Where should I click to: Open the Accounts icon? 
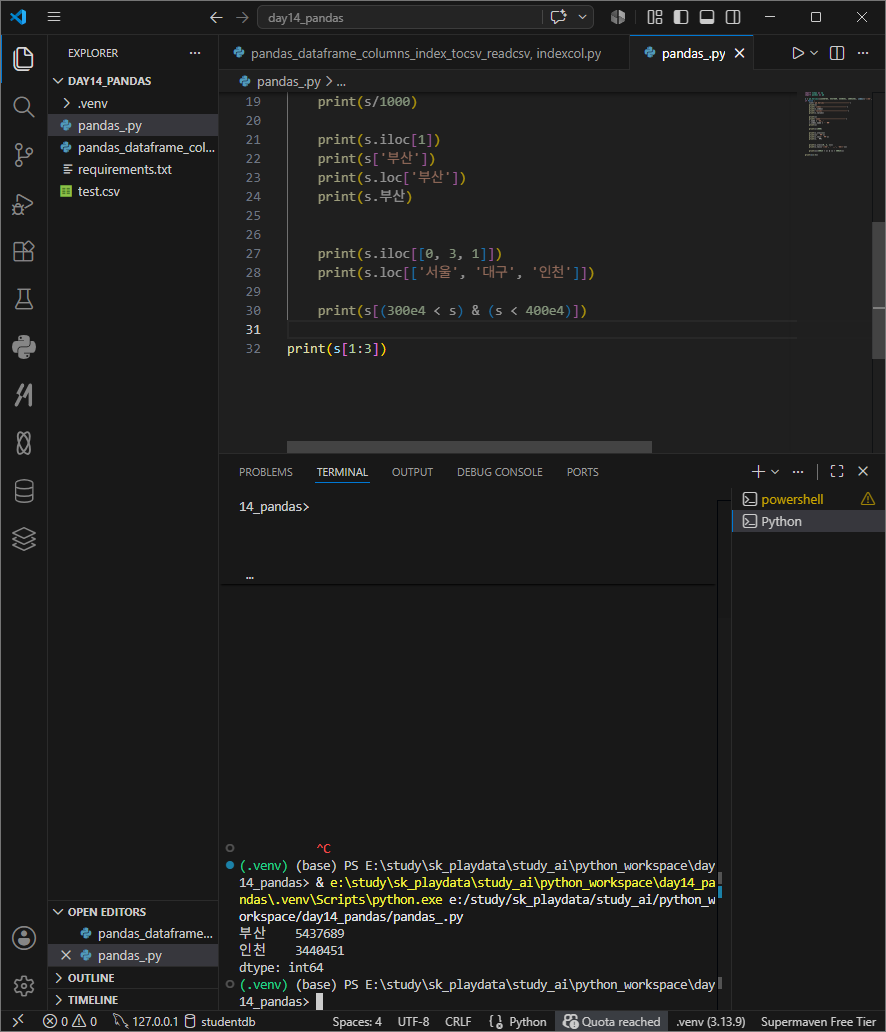24,938
